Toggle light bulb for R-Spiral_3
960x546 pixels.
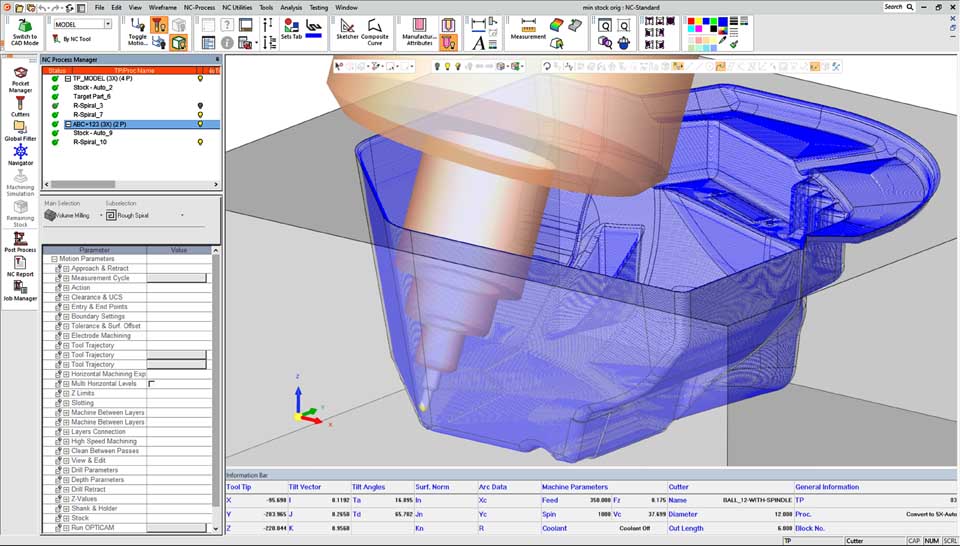[x=200, y=105]
